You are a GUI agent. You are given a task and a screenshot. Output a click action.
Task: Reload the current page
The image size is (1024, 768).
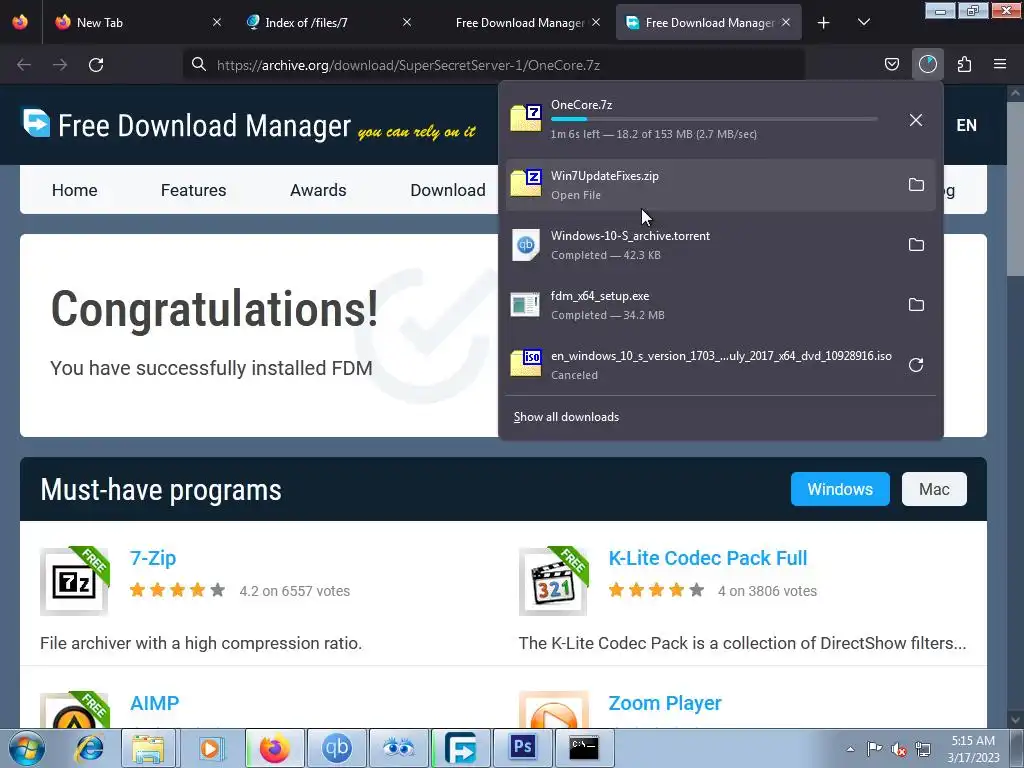96,65
